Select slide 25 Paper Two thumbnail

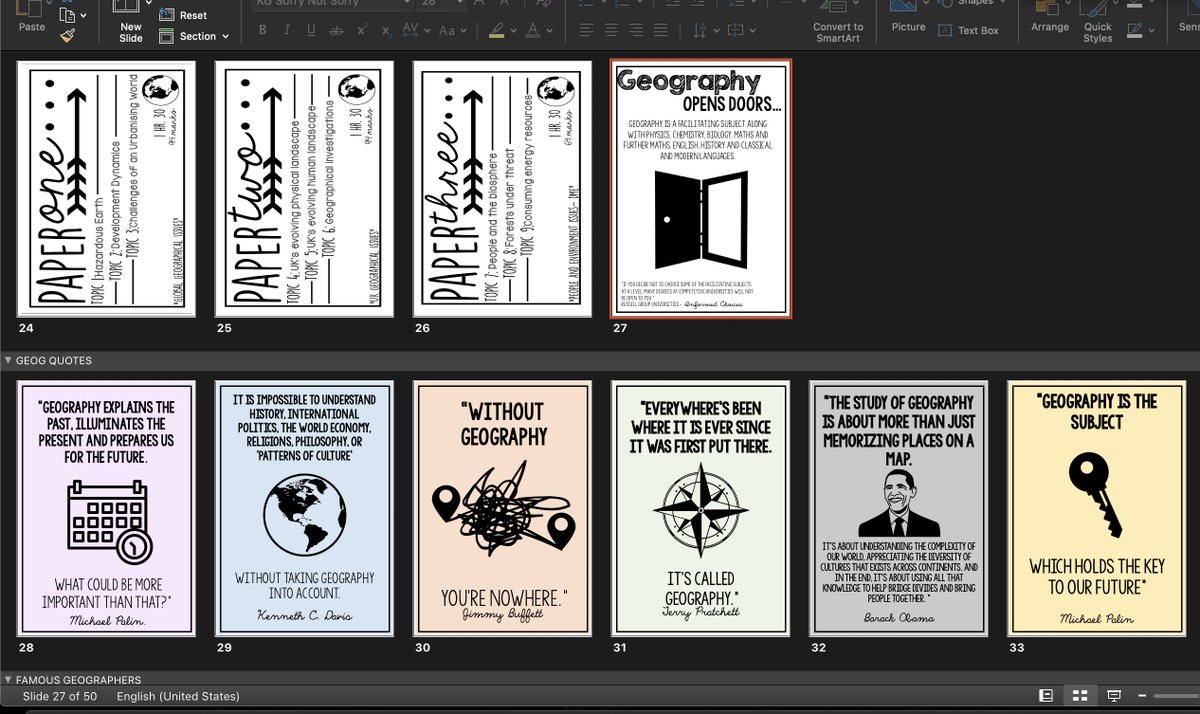pos(304,189)
